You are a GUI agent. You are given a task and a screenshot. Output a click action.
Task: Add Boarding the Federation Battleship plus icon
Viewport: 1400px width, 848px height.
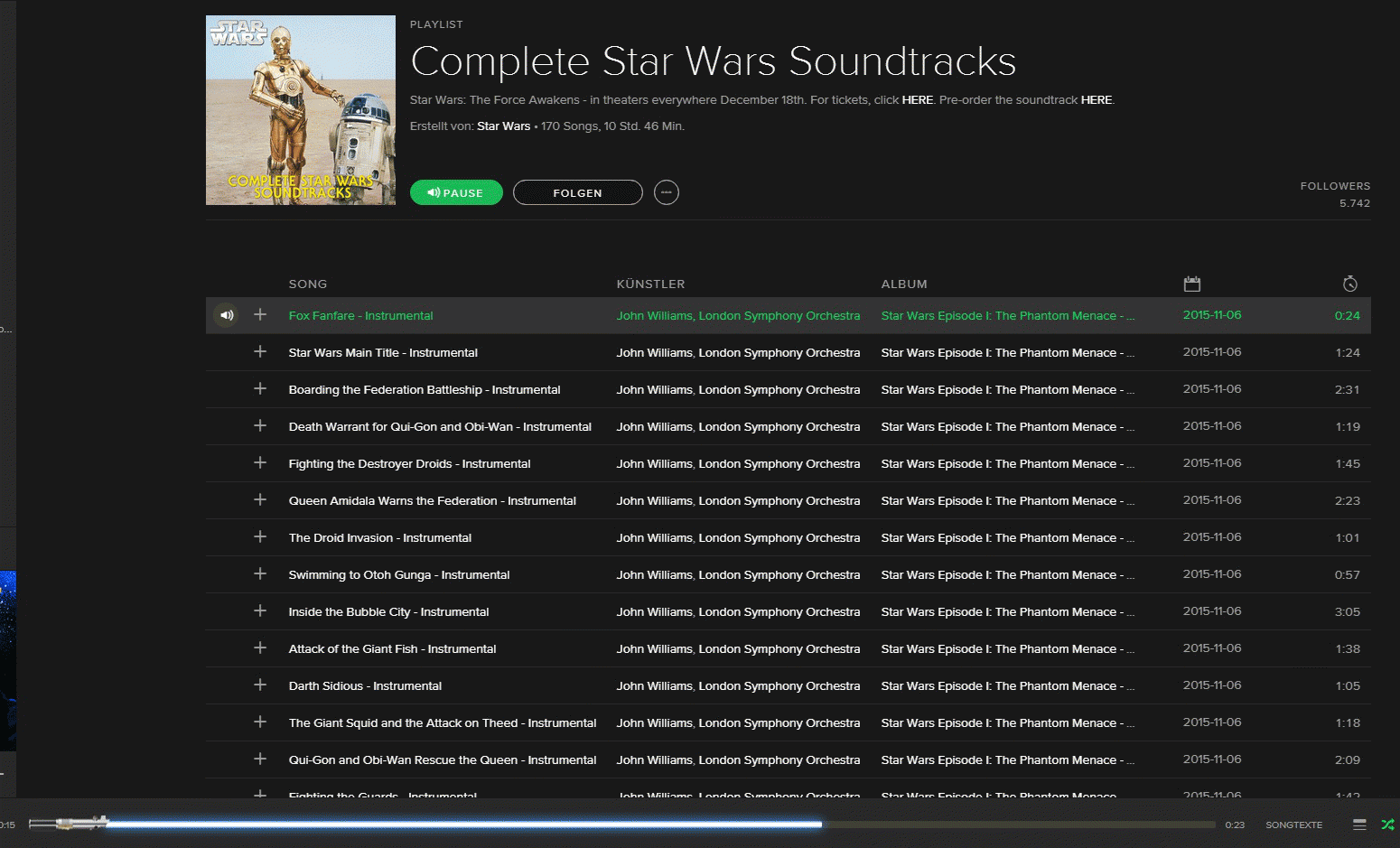click(x=260, y=388)
